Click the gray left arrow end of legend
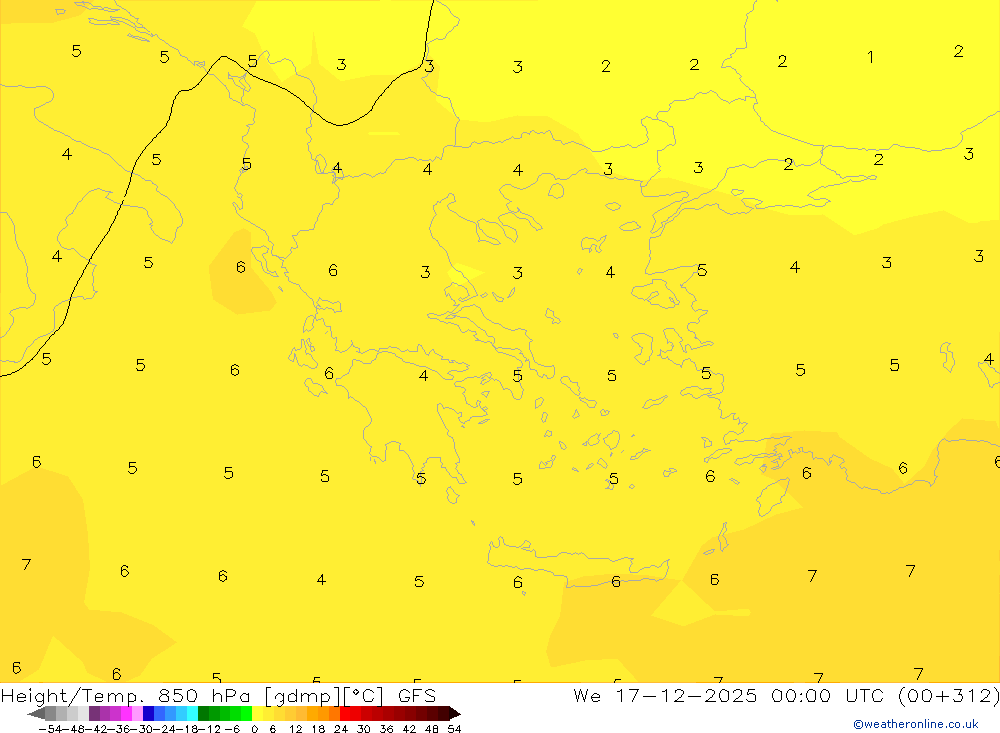The image size is (1000, 733). pos(36,714)
